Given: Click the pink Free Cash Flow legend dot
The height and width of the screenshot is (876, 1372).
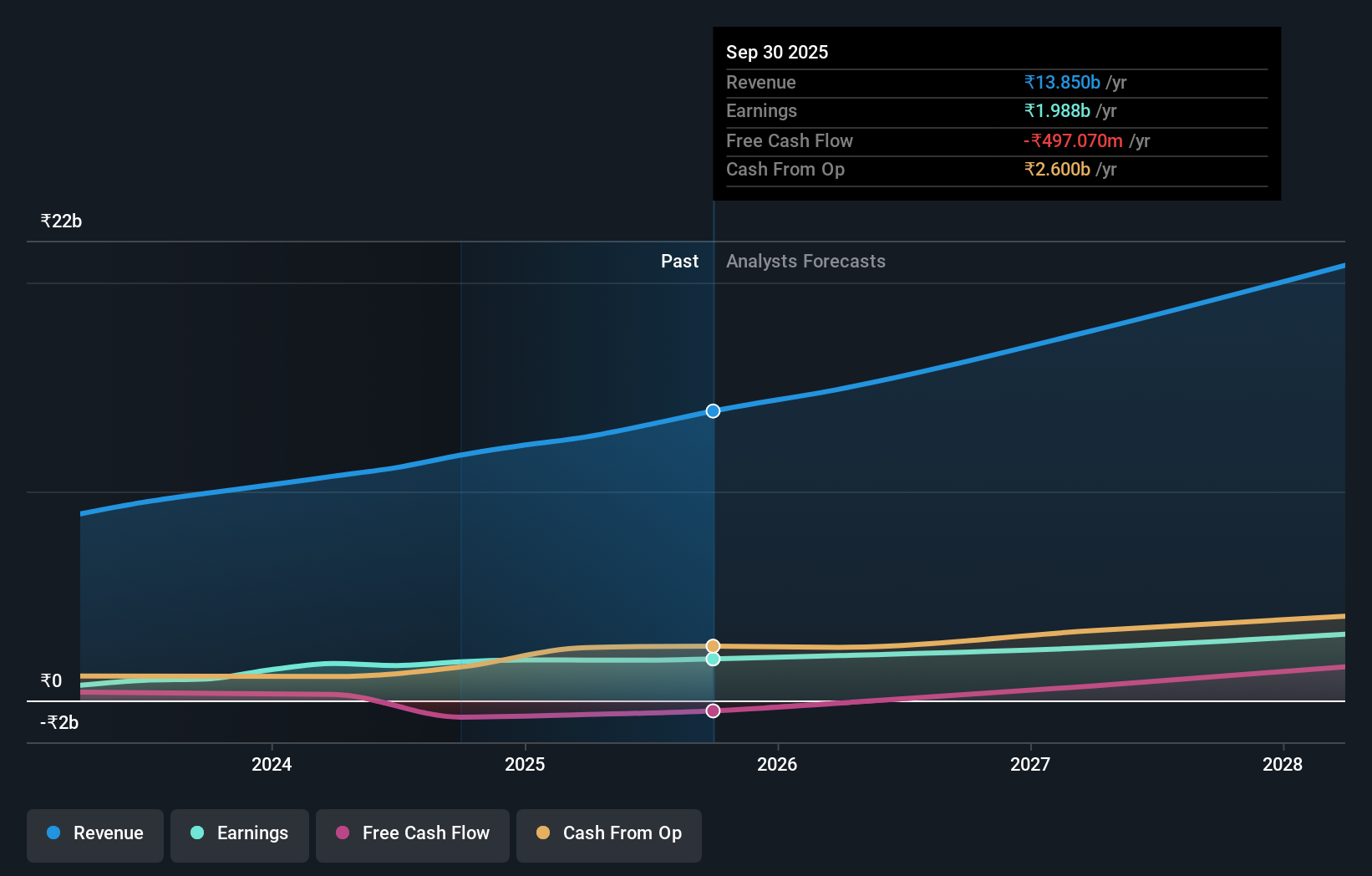Looking at the screenshot, I should pyautogui.click(x=343, y=833).
